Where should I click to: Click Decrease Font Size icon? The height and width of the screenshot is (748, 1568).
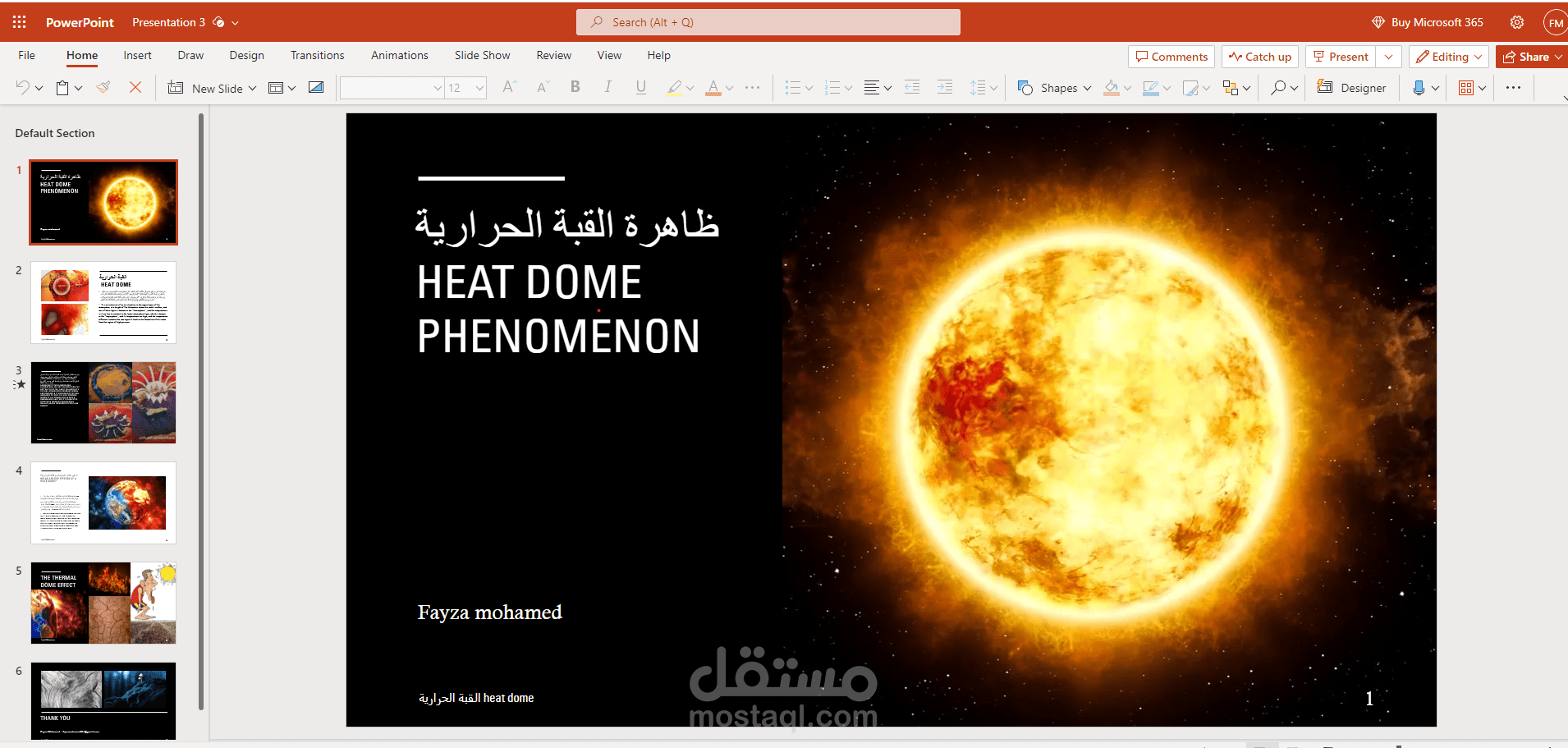(543, 87)
